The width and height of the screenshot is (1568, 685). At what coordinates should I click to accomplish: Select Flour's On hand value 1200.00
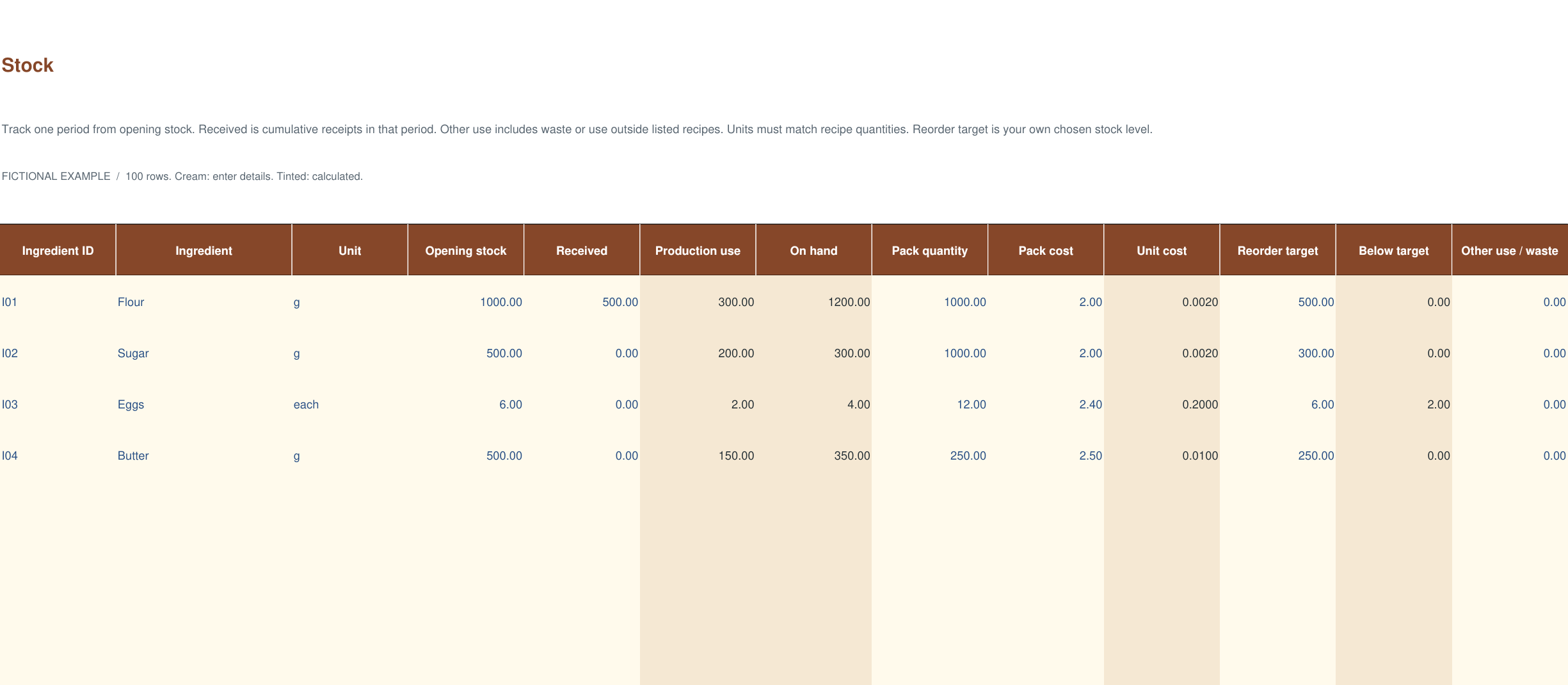pyautogui.click(x=813, y=302)
